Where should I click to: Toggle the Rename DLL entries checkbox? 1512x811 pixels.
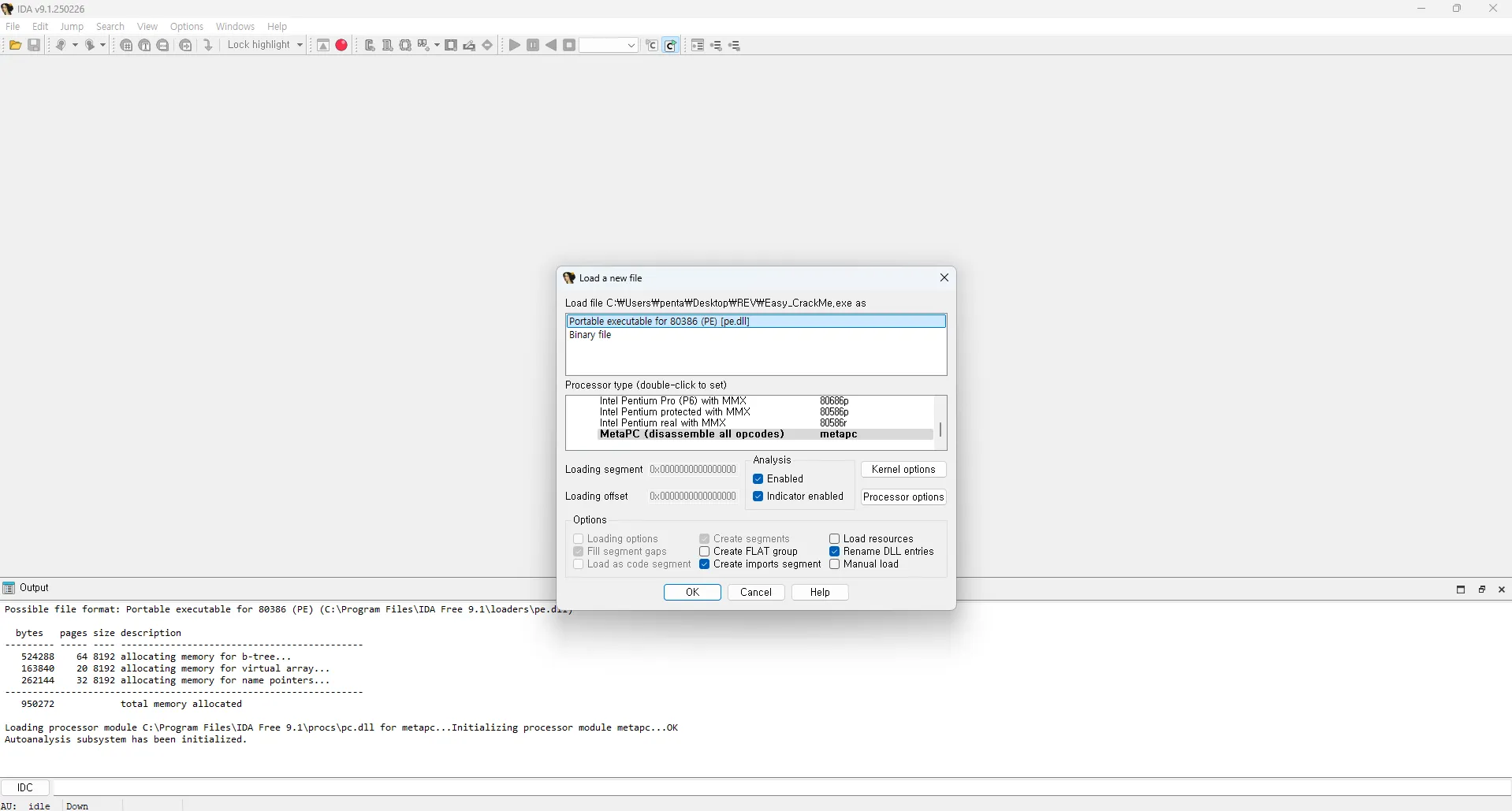(834, 552)
